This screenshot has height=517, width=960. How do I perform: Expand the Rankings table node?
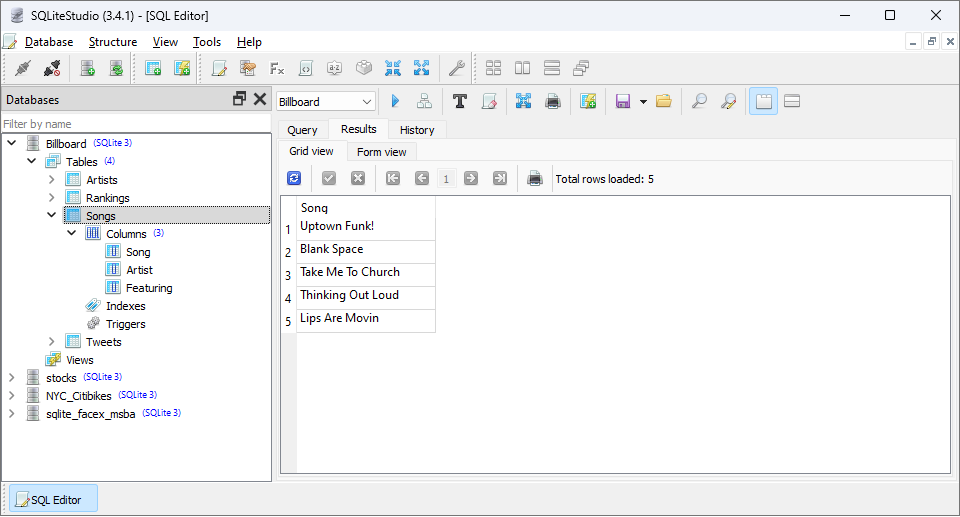click(51, 197)
